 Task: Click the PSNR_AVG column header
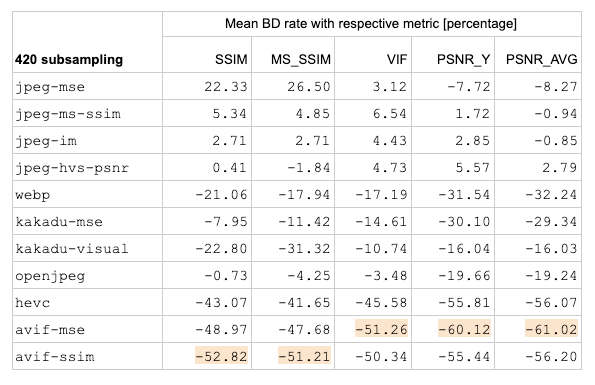[x=541, y=59]
